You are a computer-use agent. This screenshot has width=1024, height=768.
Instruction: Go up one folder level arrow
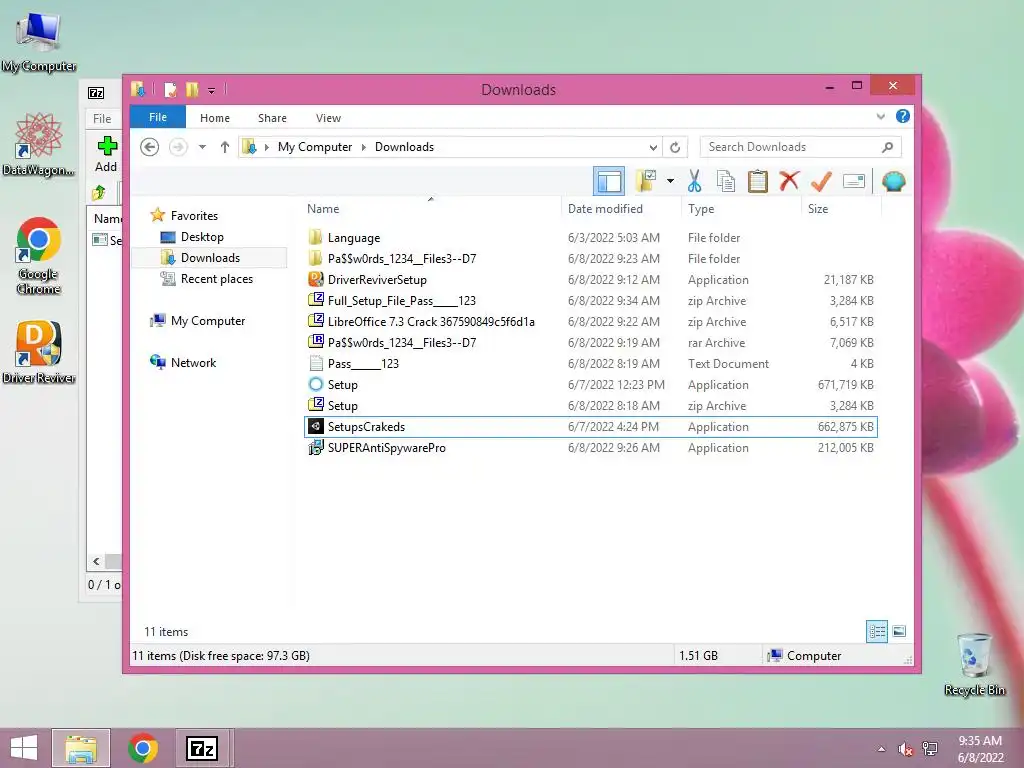tap(225, 147)
